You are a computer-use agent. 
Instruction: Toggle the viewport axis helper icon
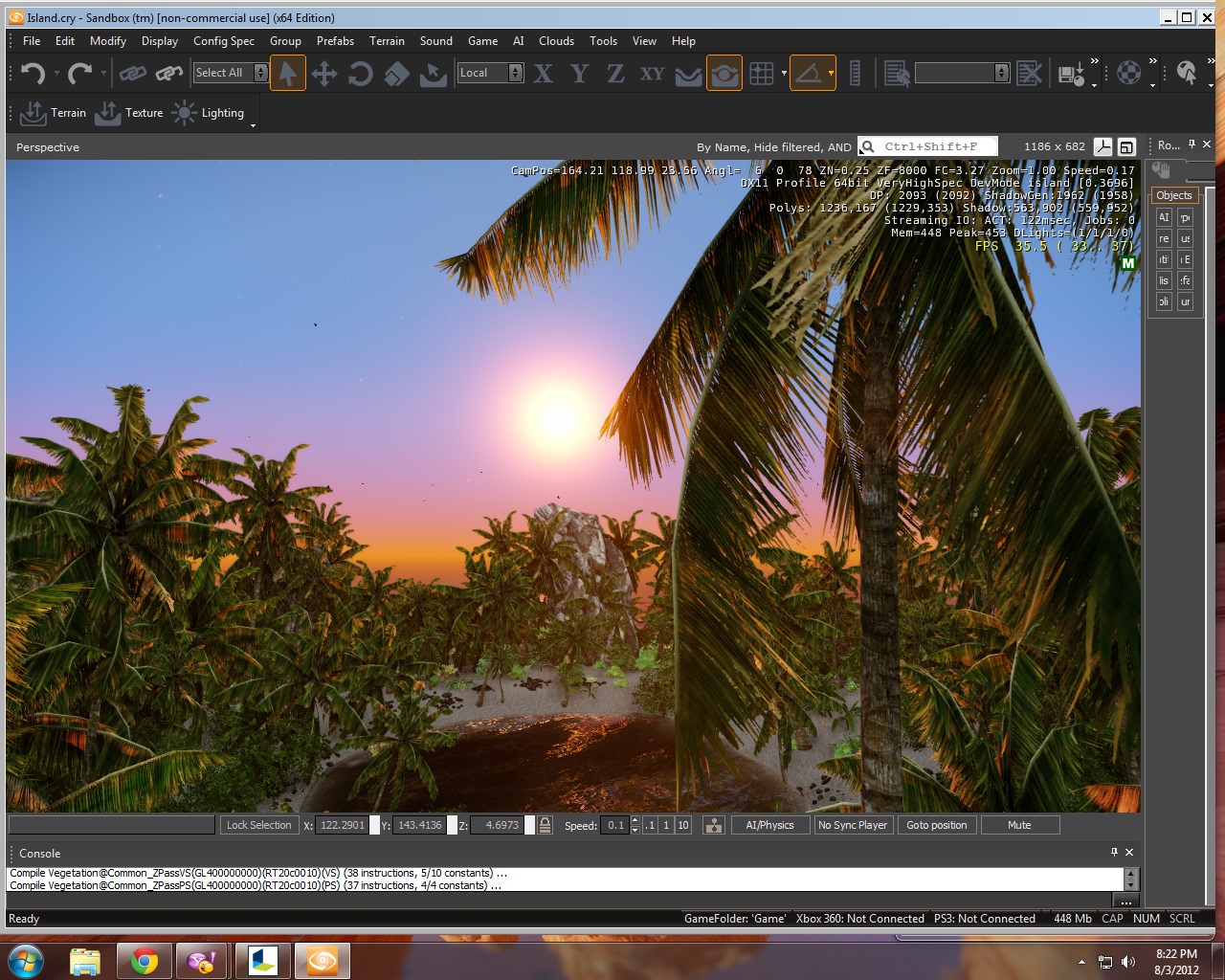point(1103,146)
